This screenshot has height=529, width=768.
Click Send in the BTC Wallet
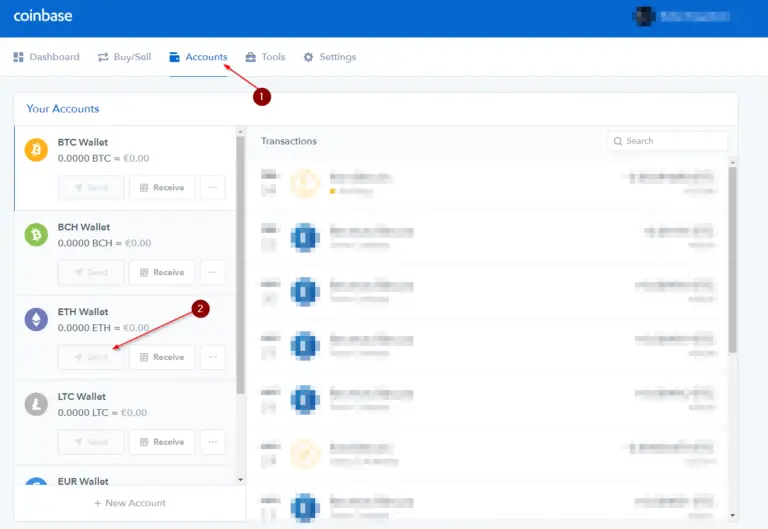coord(91,188)
